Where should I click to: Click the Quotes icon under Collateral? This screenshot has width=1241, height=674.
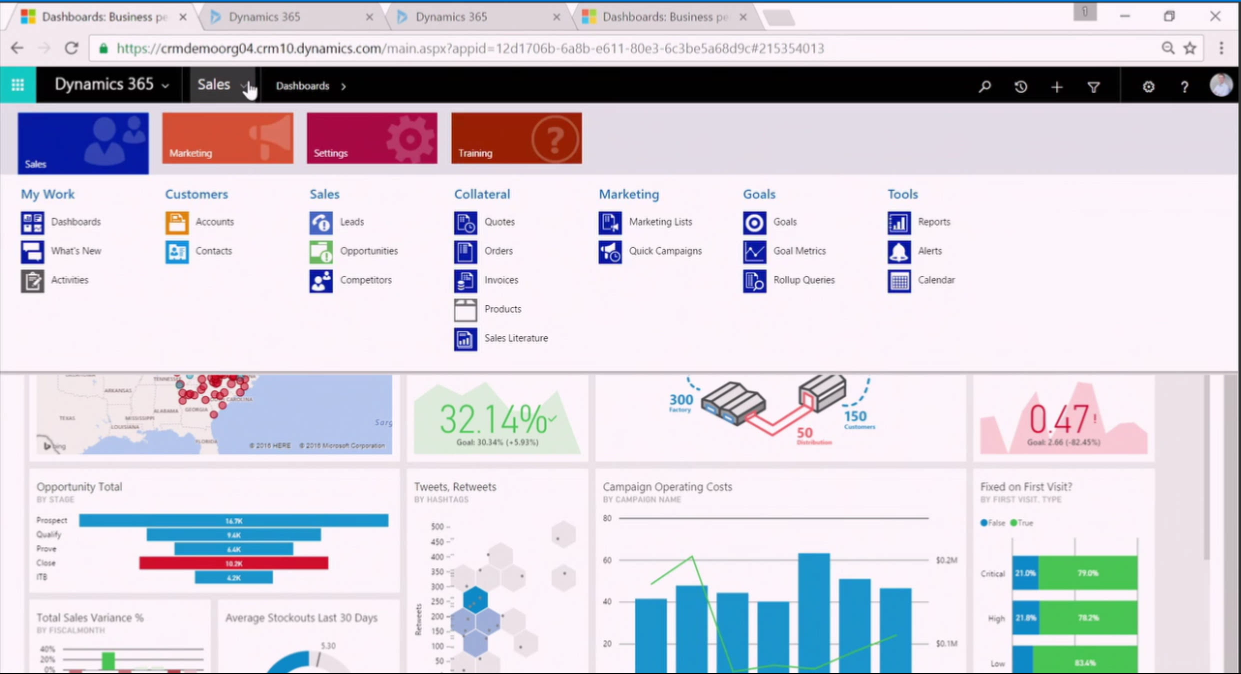[466, 222]
